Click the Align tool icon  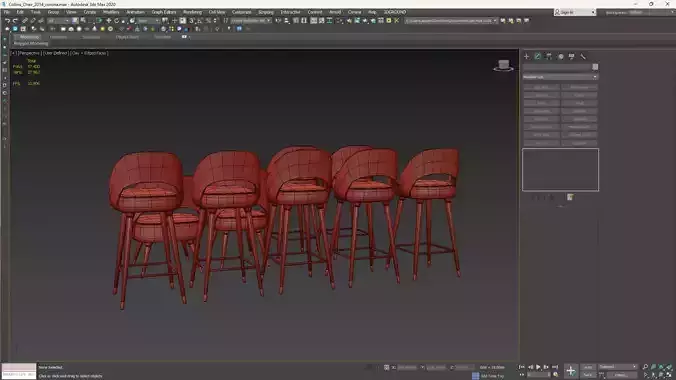287,20
